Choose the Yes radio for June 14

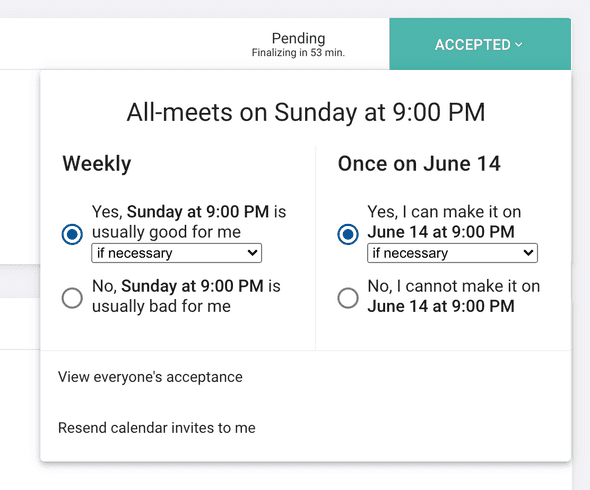(x=348, y=234)
